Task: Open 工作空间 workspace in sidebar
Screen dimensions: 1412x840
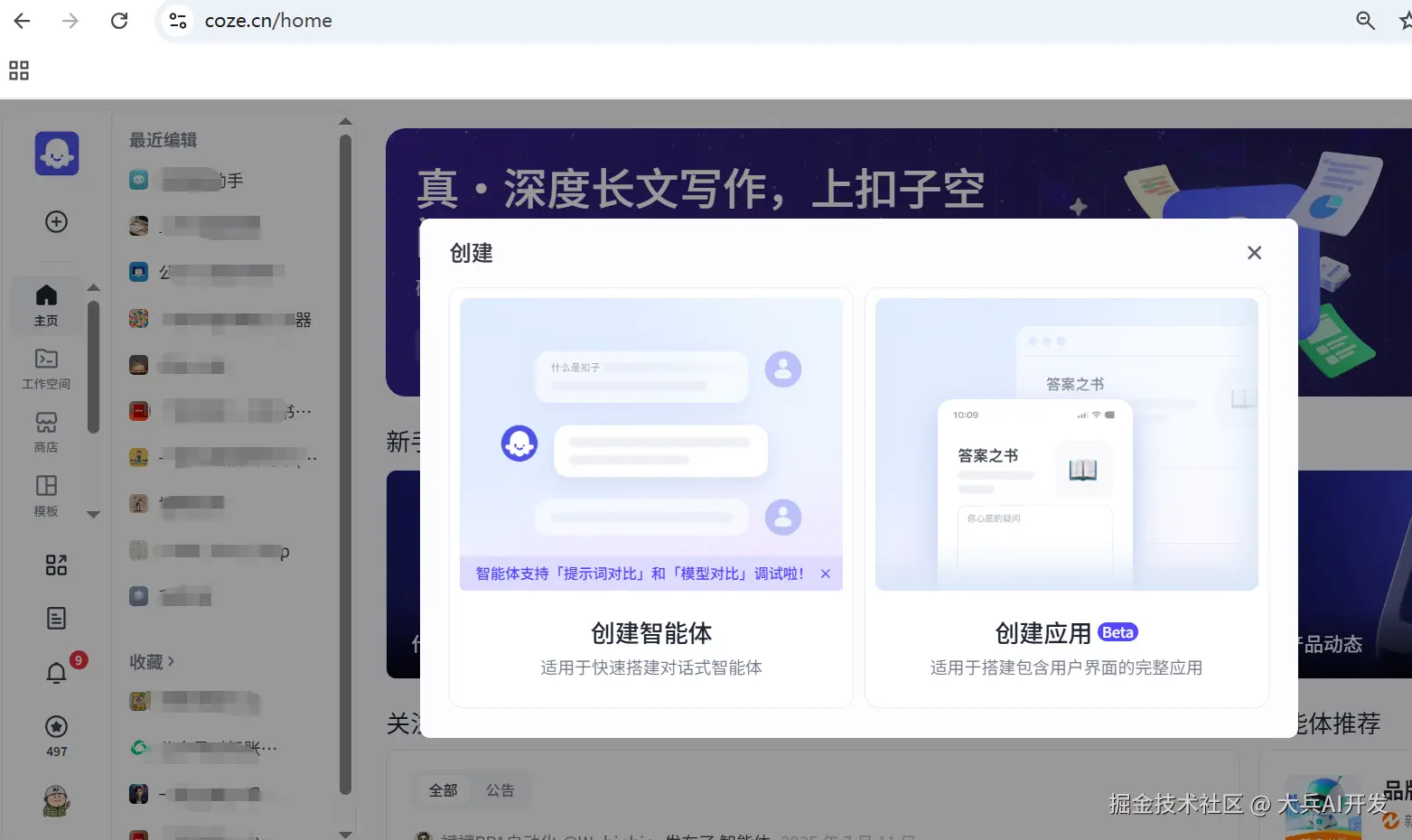Action: click(46, 369)
